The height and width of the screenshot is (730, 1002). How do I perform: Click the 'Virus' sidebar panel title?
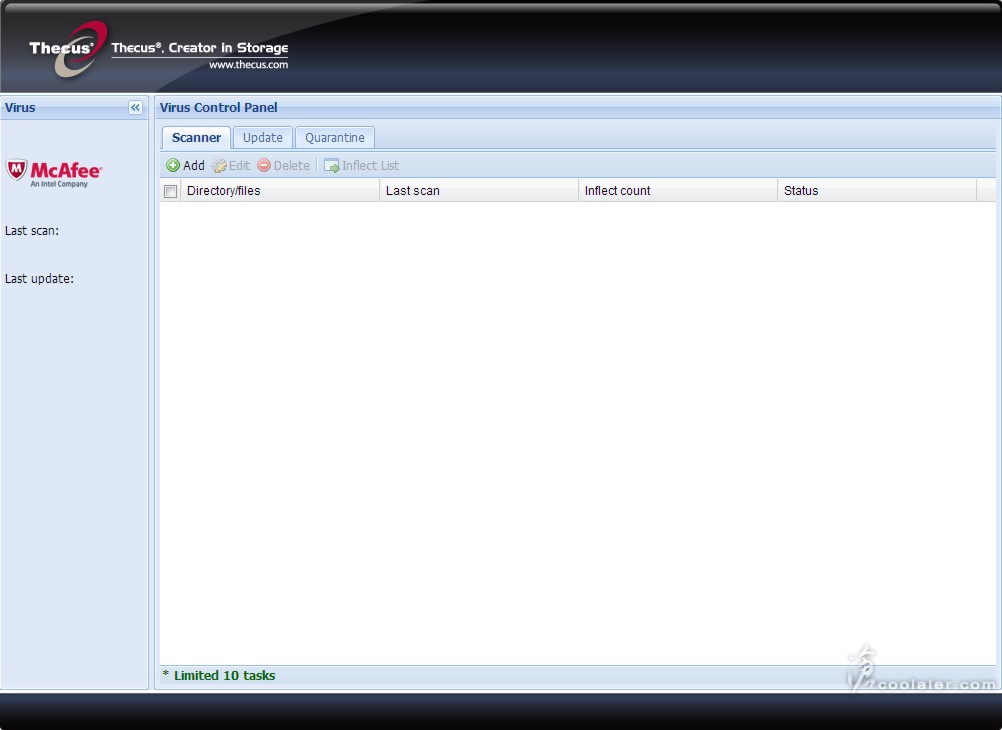point(20,107)
